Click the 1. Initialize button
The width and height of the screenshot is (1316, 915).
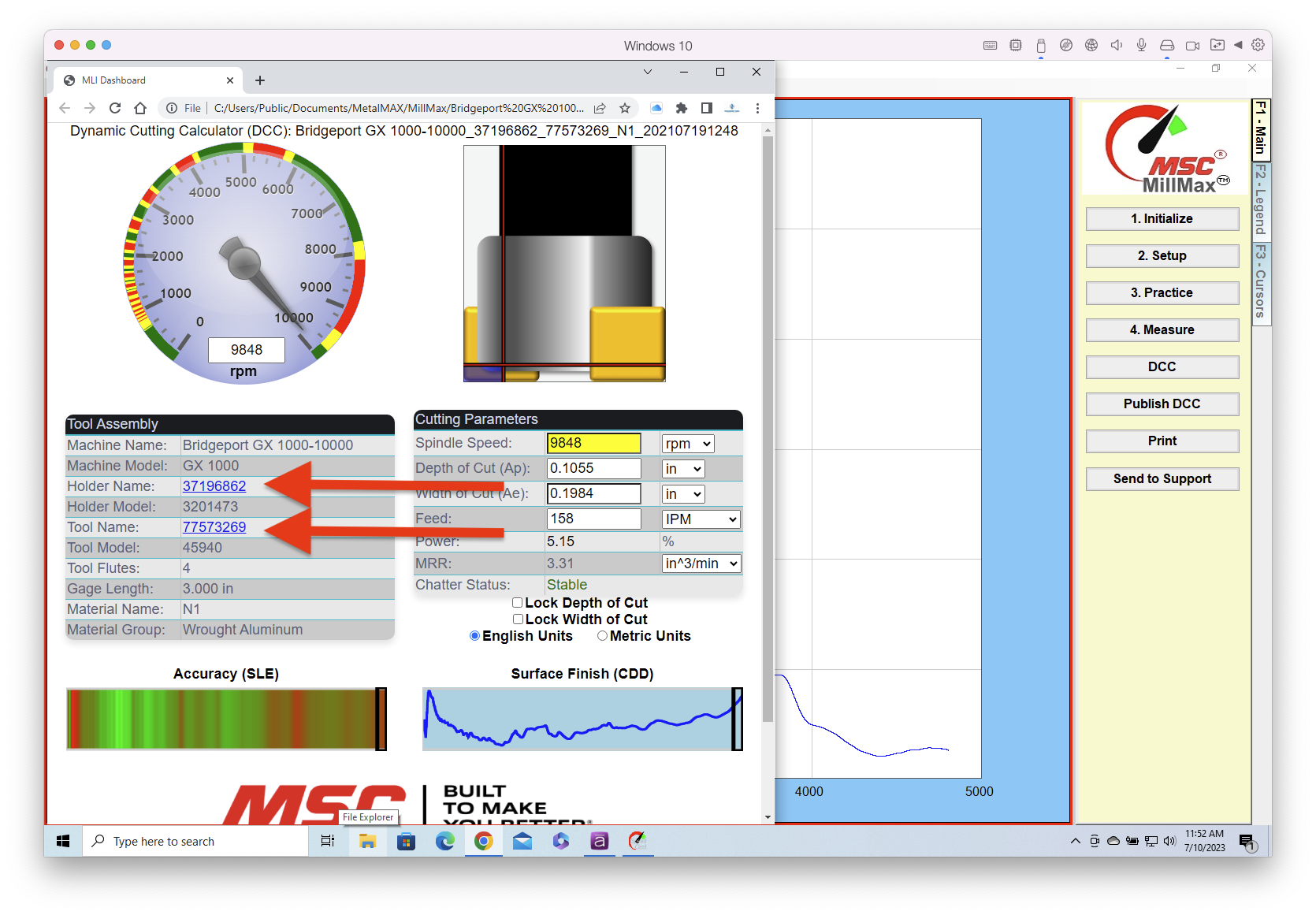[x=1162, y=219]
